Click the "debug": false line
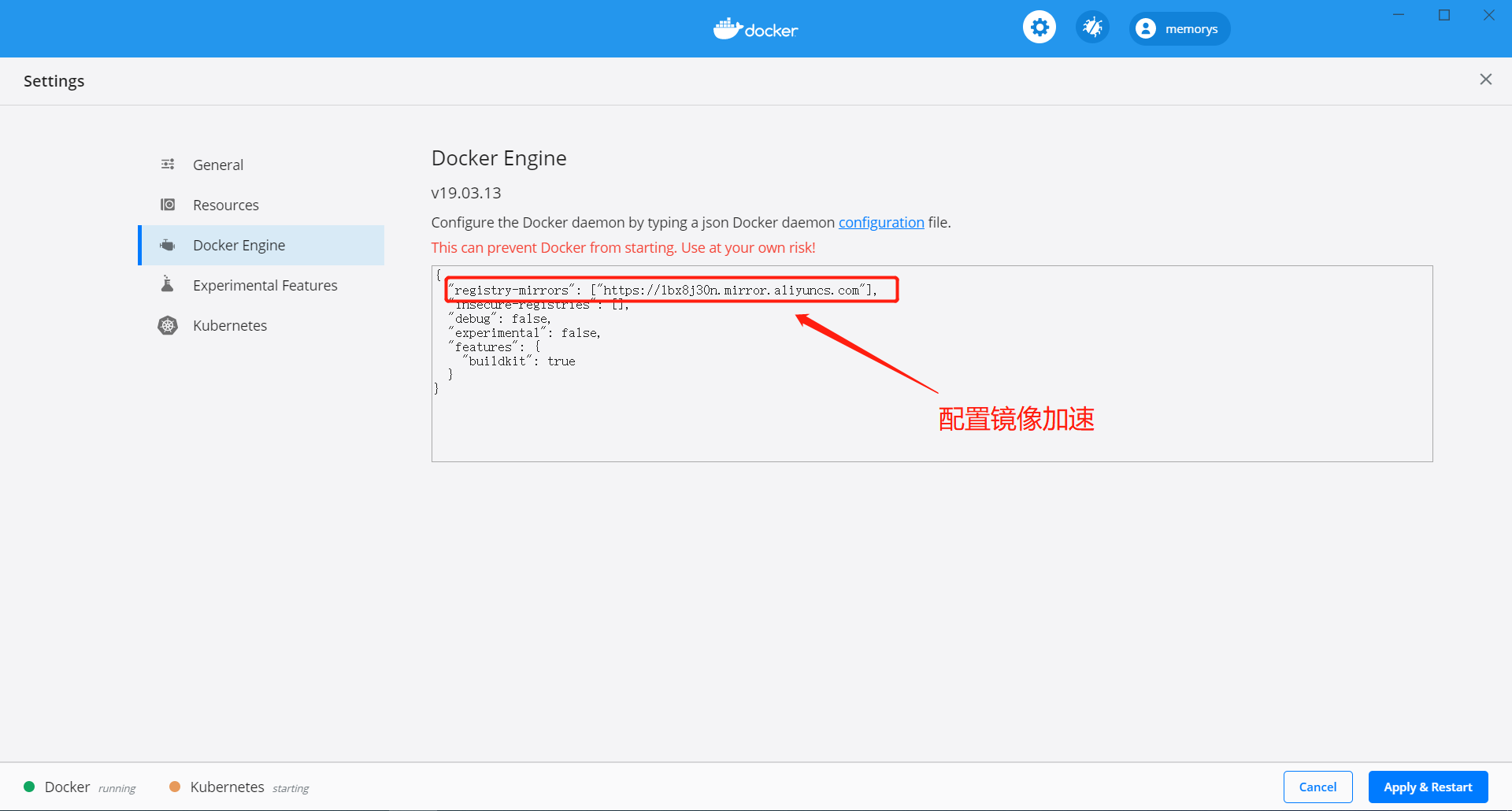This screenshot has height=811, width=1512. (499, 318)
